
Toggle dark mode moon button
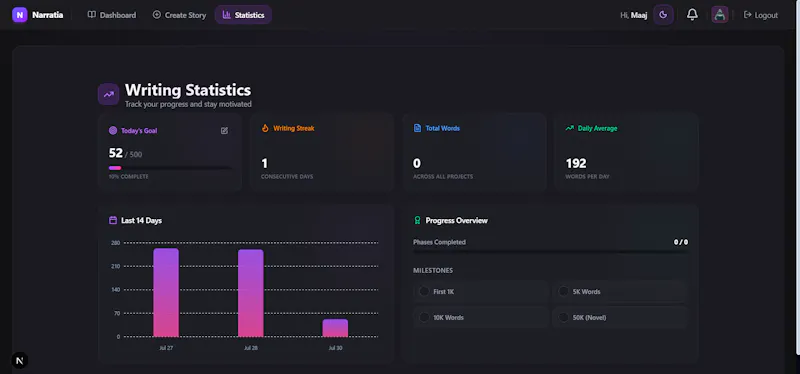(663, 15)
